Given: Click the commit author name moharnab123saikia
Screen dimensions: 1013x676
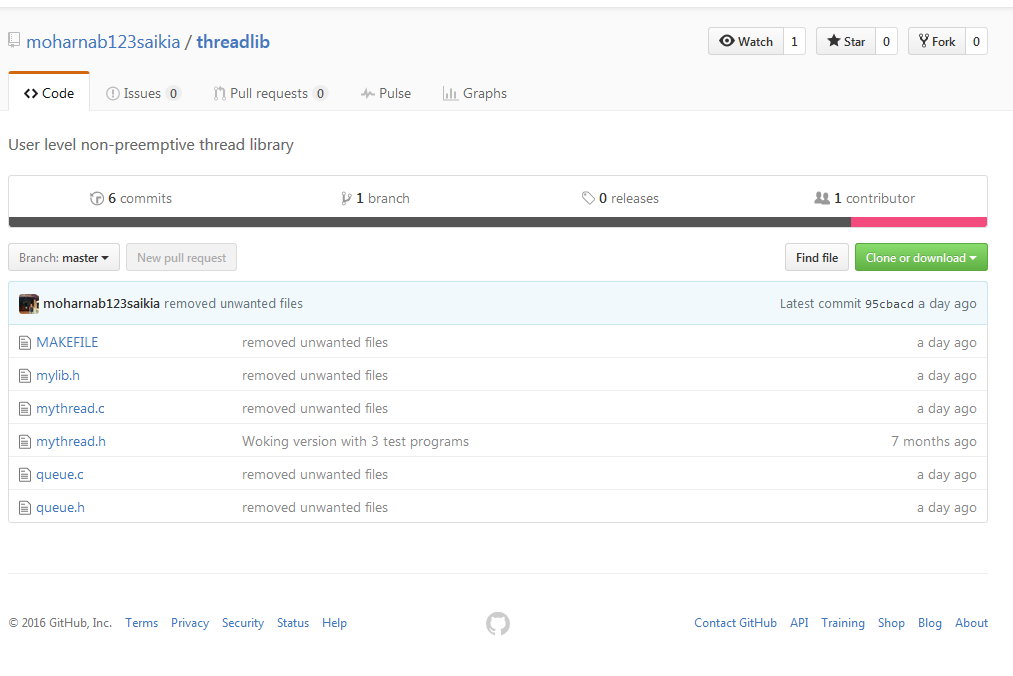Looking at the screenshot, I should click(x=101, y=304).
